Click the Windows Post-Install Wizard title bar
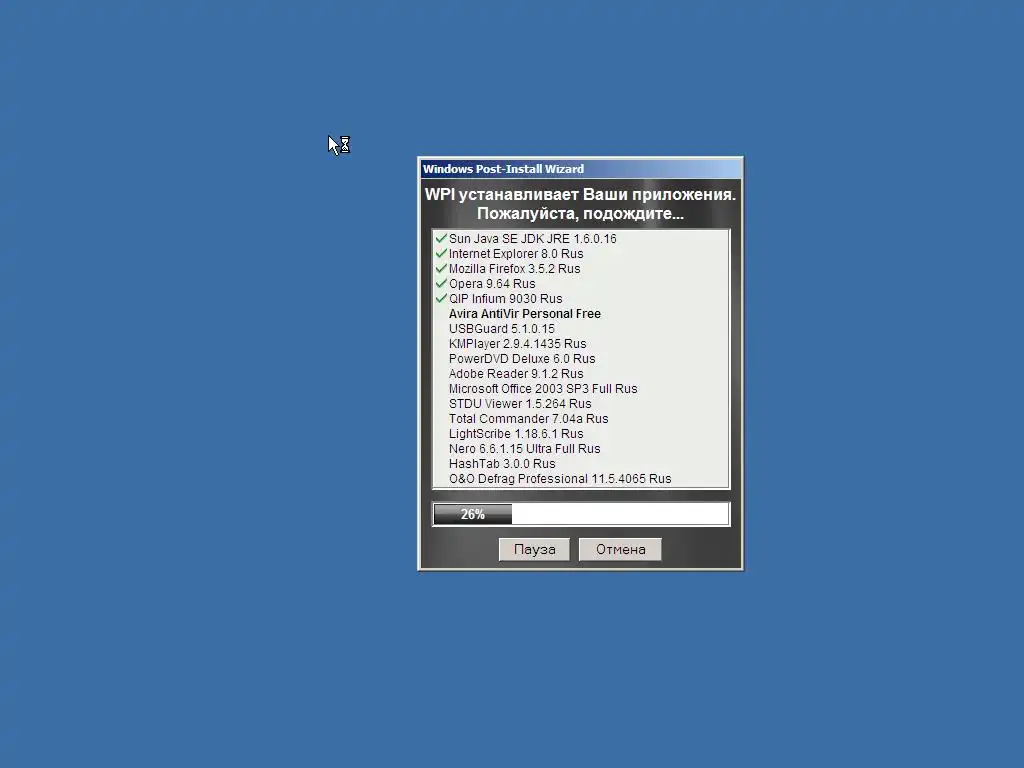Image resolution: width=1024 pixels, height=768 pixels. (581, 169)
